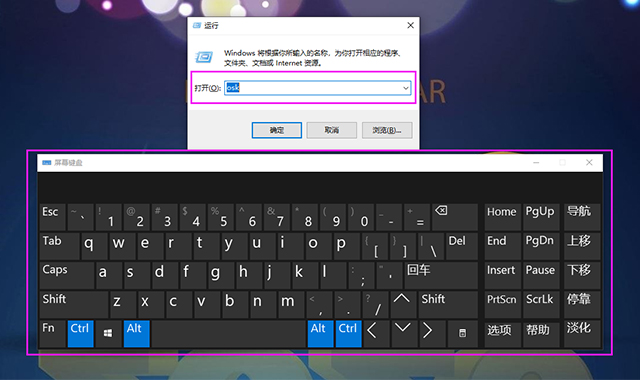
Task: Toggle the left Shift key
Action: (74, 304)
